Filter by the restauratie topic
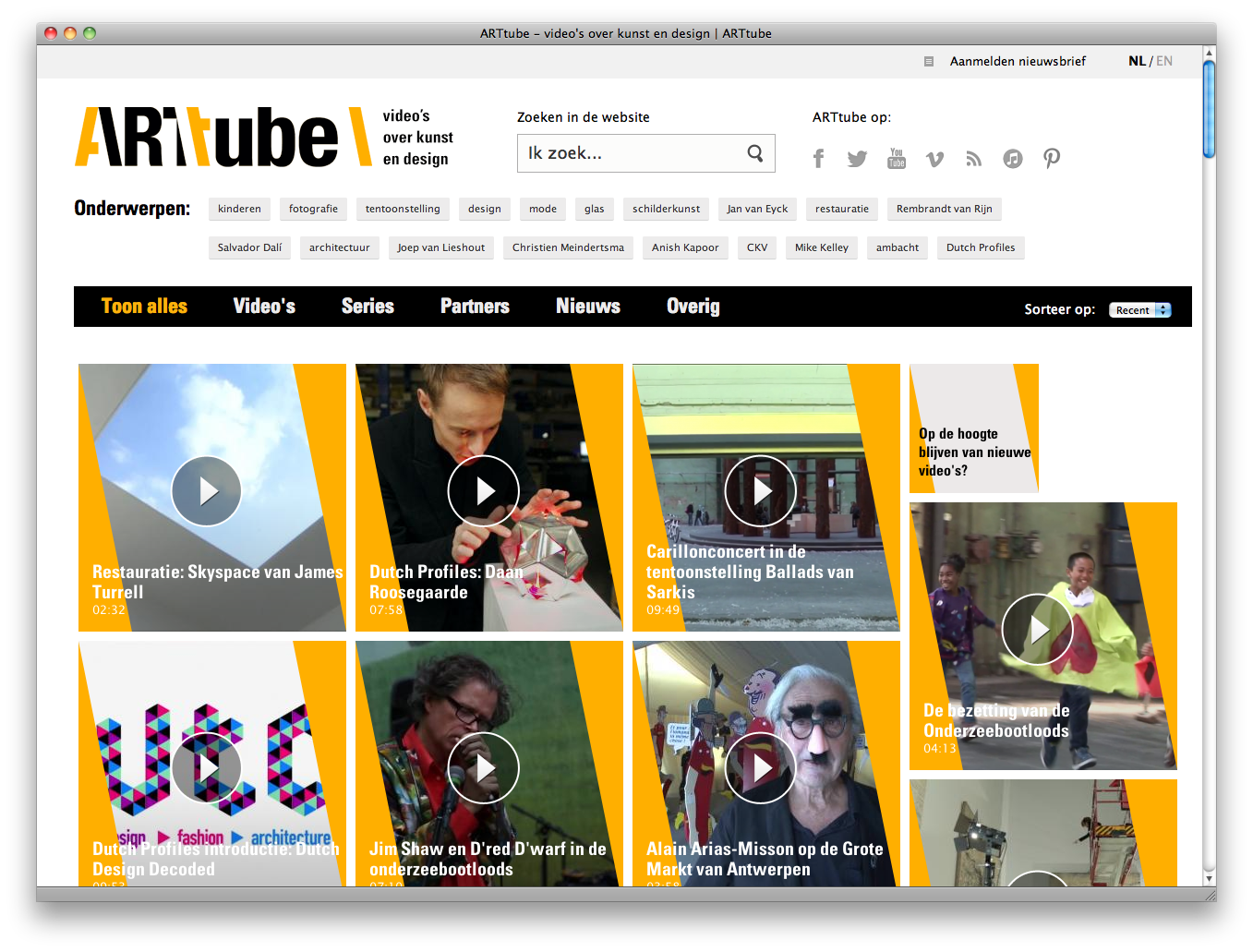The image size is (1253, 952). point(842,209)
